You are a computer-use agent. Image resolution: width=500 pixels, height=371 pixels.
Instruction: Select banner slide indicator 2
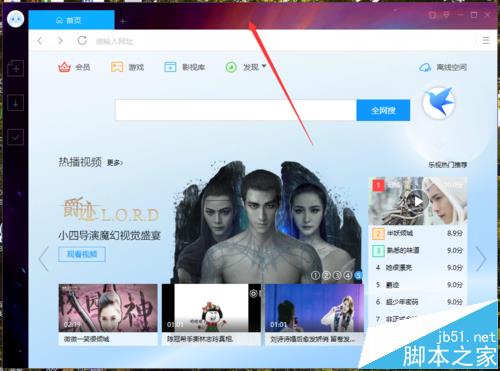[326, 275]
